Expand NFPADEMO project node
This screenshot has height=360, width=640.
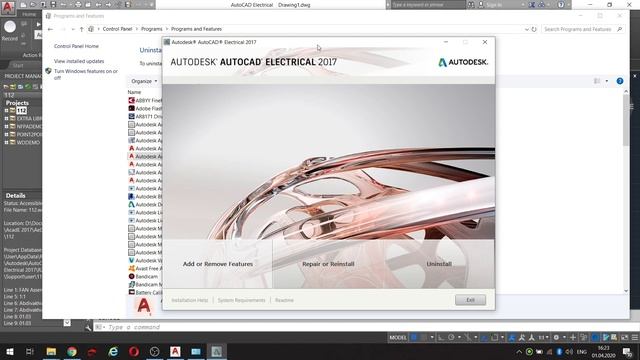point(6,127)
